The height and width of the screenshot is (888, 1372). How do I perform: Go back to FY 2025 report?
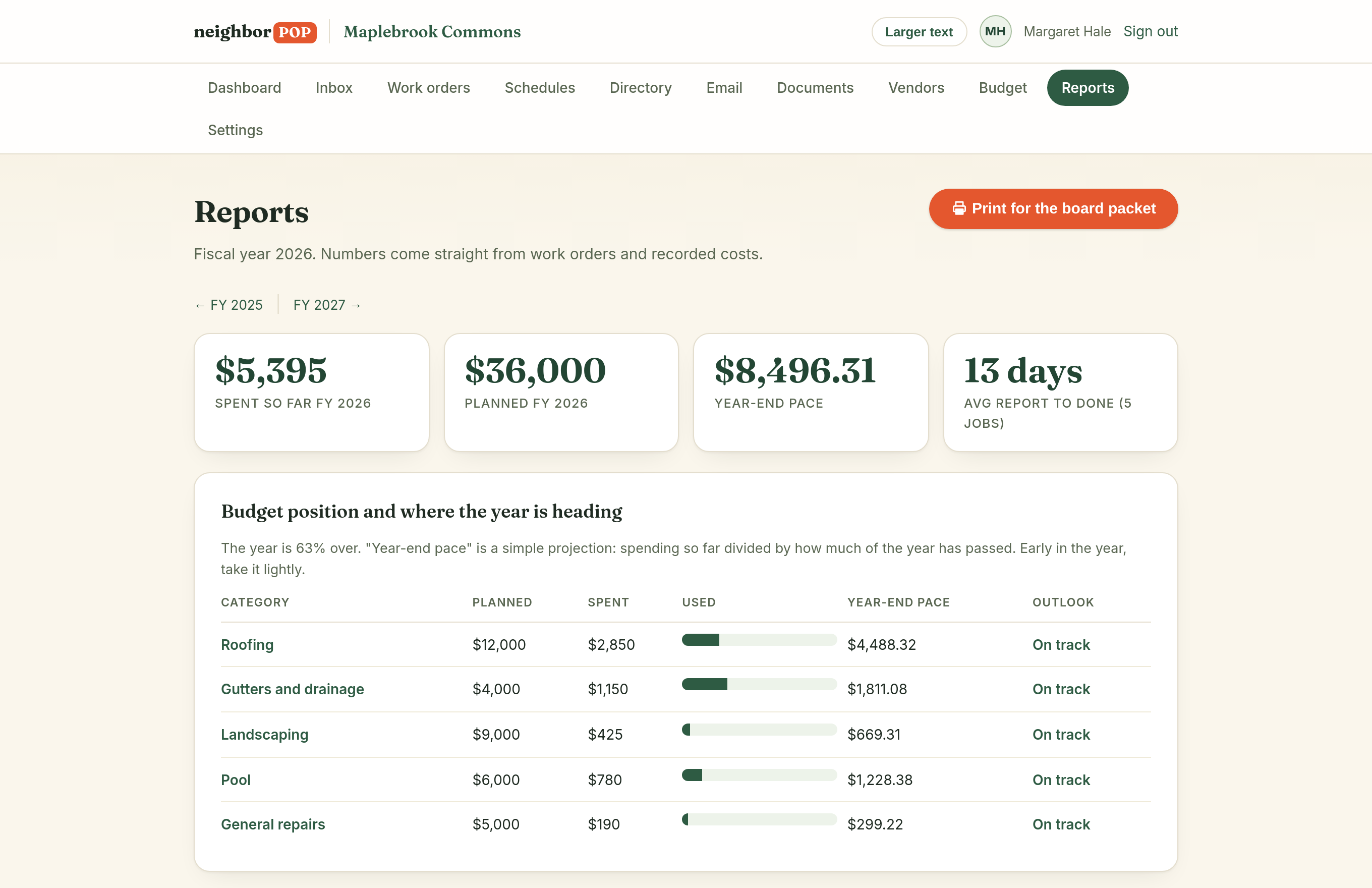[x=228, y=305]
